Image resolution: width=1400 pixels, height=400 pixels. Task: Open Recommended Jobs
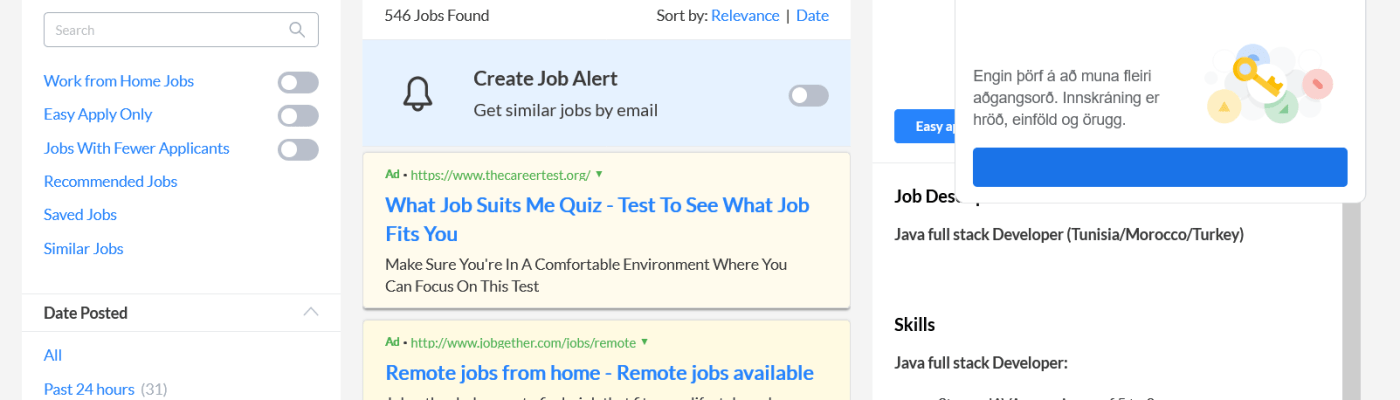[x=110, y=181]
